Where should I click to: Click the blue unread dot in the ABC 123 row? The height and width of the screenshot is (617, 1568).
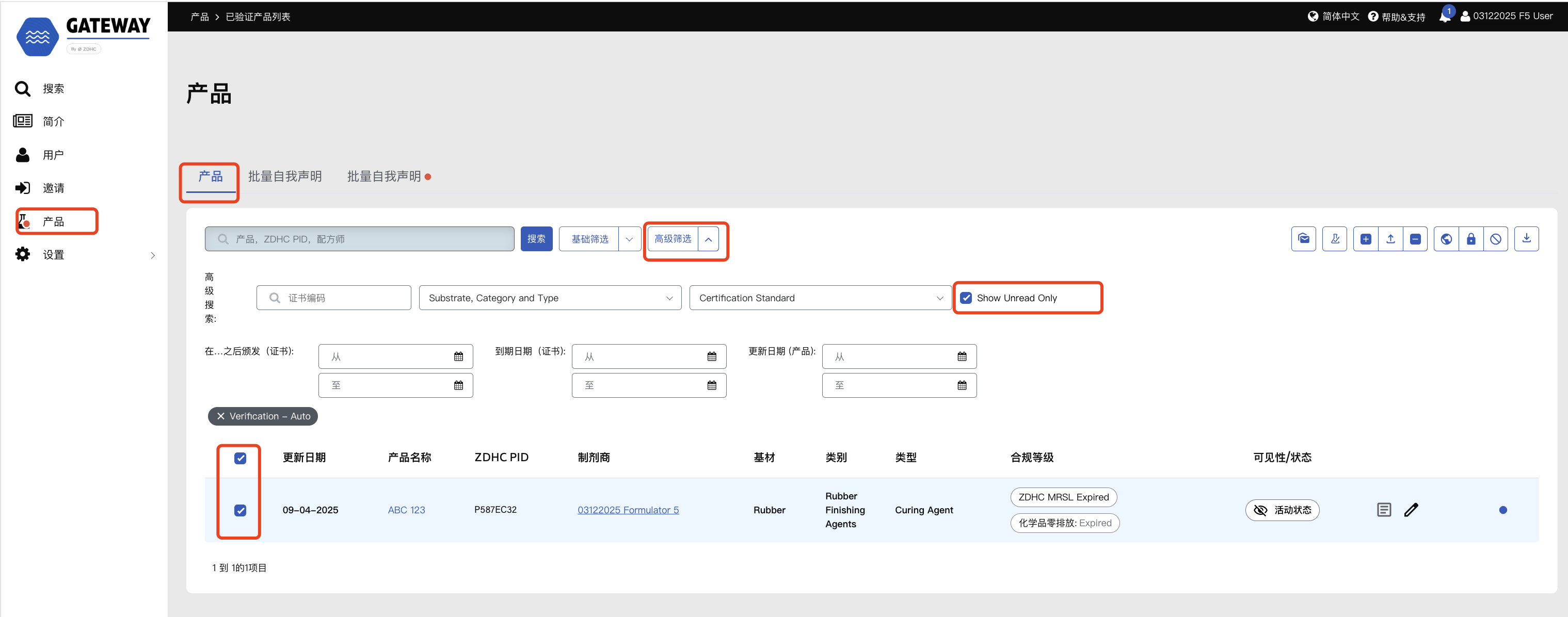(x=1503, y=510)
